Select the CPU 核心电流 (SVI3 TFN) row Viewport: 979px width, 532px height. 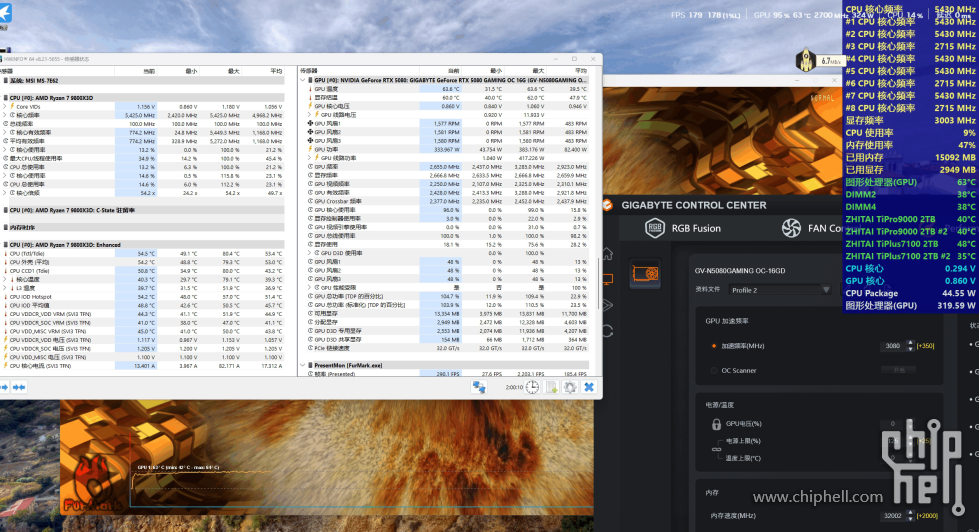pos(143,366)
